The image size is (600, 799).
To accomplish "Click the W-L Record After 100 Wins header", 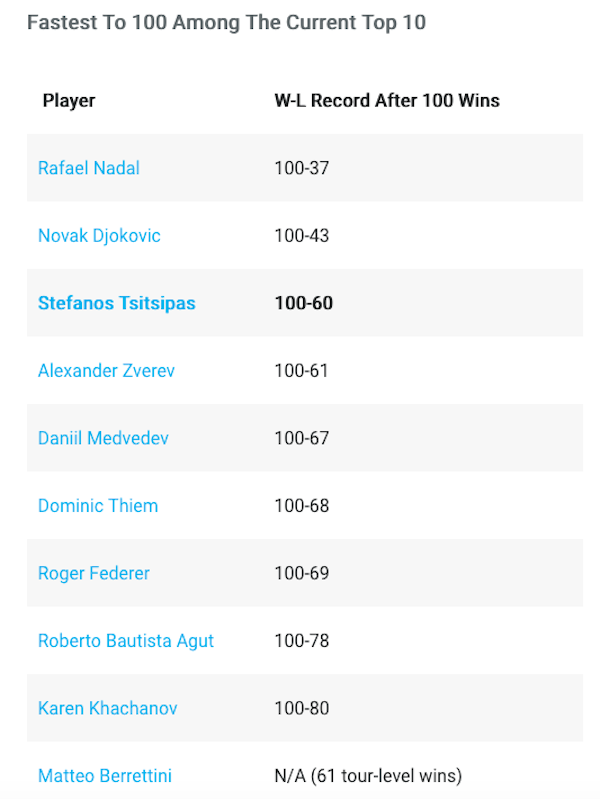I will [x=387, y=101].
